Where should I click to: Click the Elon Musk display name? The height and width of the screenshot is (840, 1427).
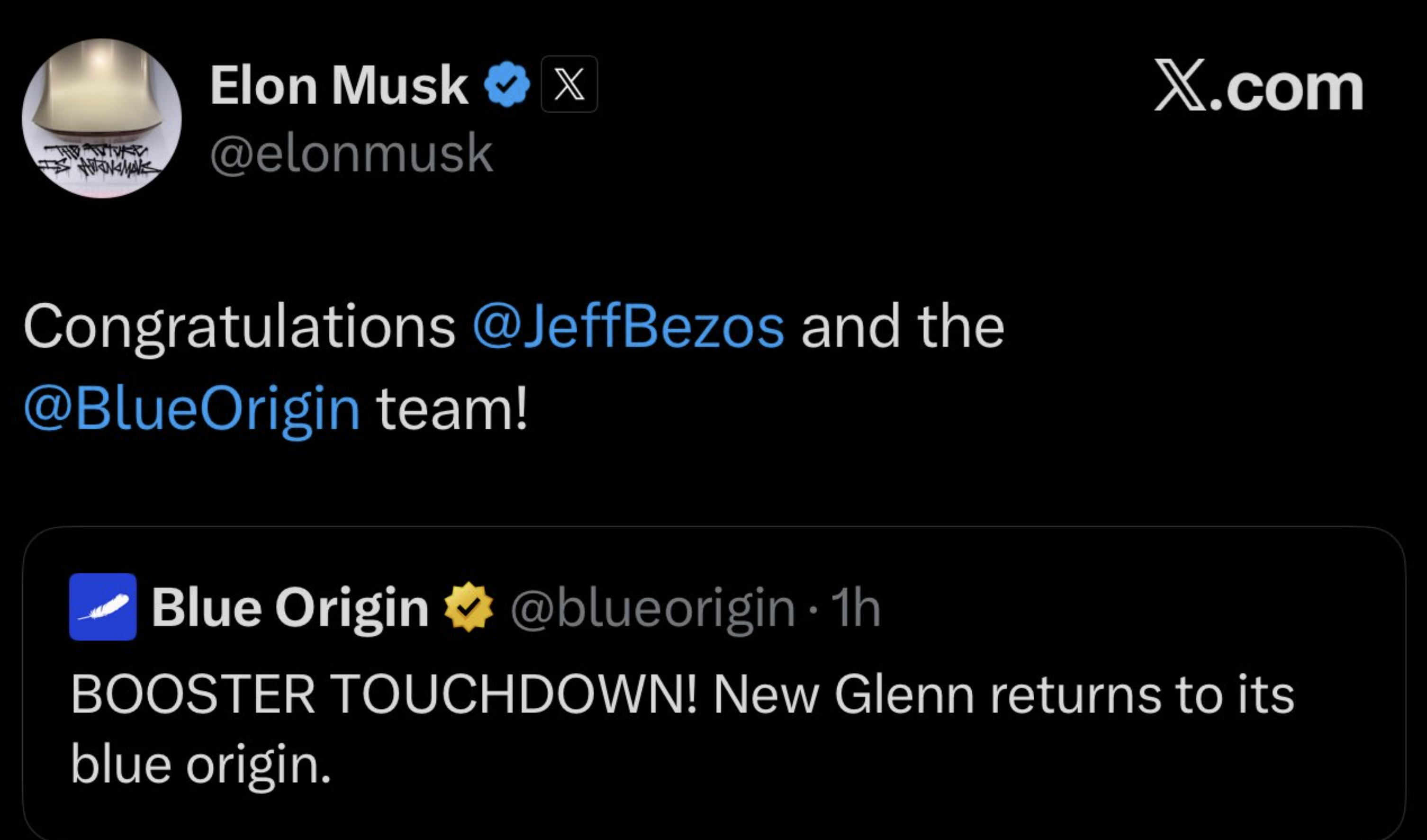tap(339, 86)
